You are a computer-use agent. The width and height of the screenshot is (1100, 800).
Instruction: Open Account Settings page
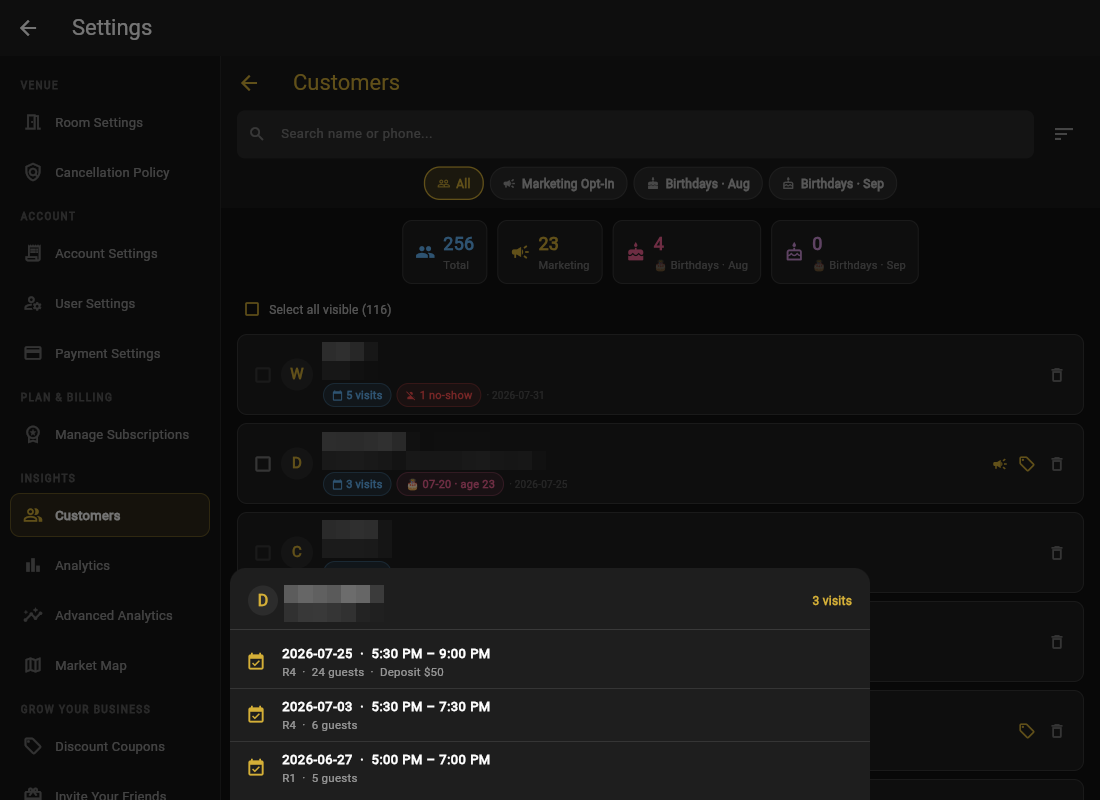click(x=110, y=253)
